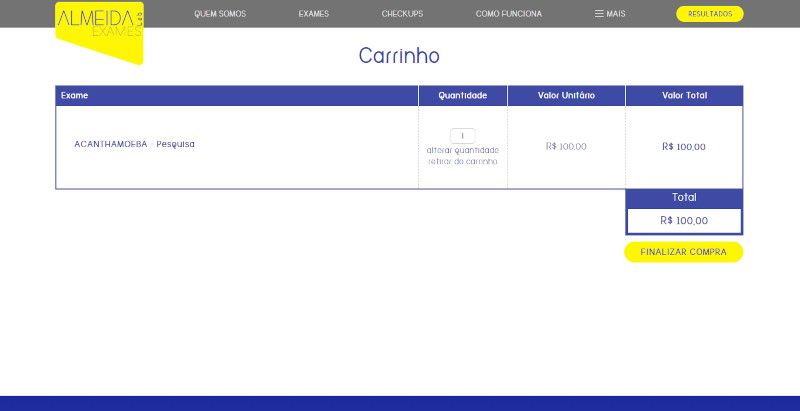Focus the quantity input field
Viewport: 800px width, 411px height.
(462, 136)
